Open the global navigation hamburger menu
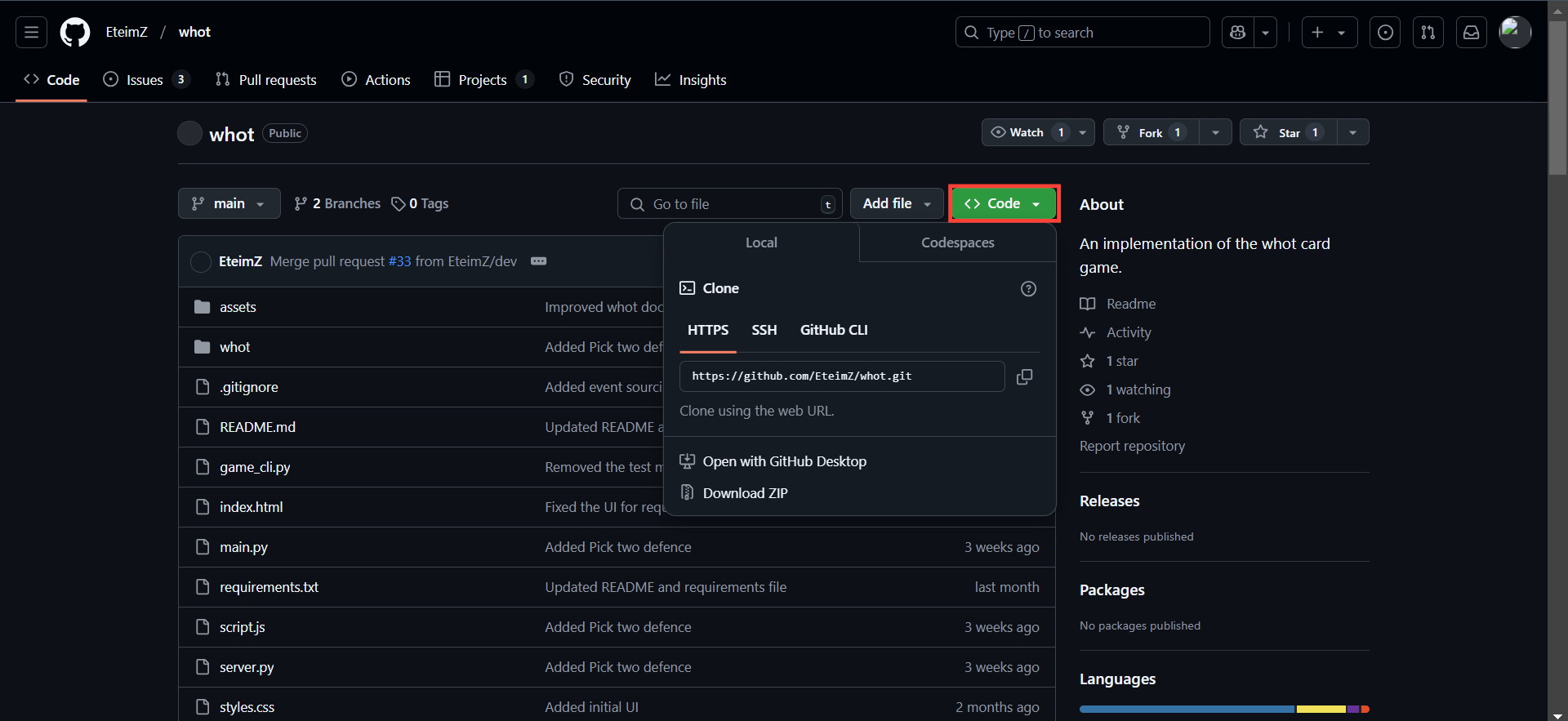The width and height of the screenshot is (1568, 721). coord(31,33)
